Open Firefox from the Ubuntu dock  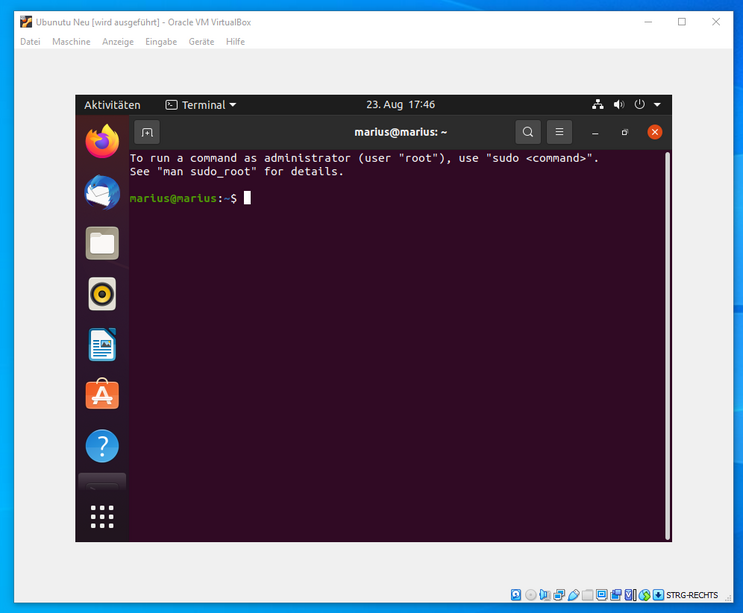(x=102, y=141)
